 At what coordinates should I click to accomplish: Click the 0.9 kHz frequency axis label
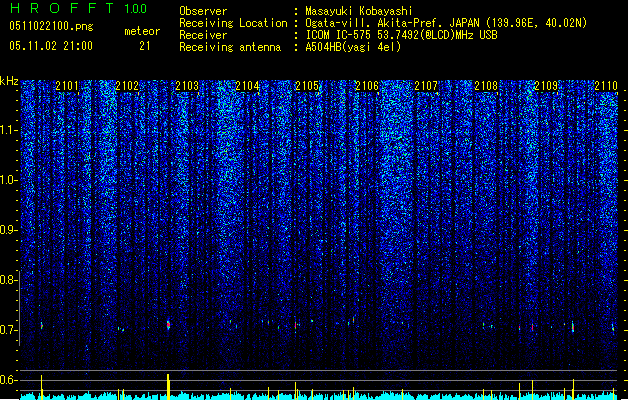pos(9,230)
